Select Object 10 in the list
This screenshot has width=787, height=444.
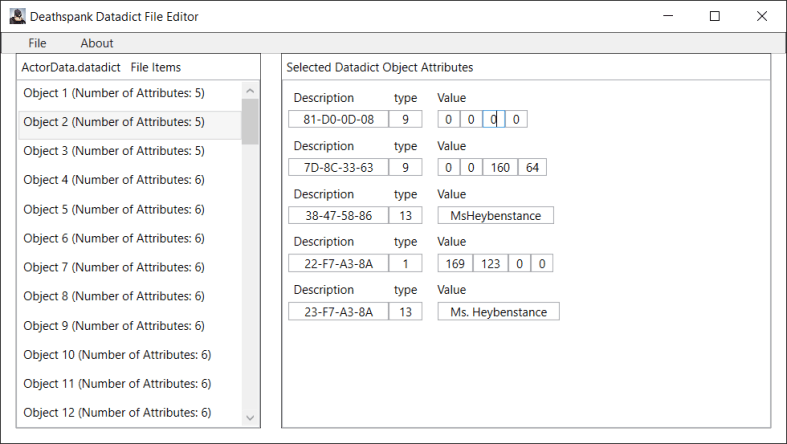[x=117, y=355]
